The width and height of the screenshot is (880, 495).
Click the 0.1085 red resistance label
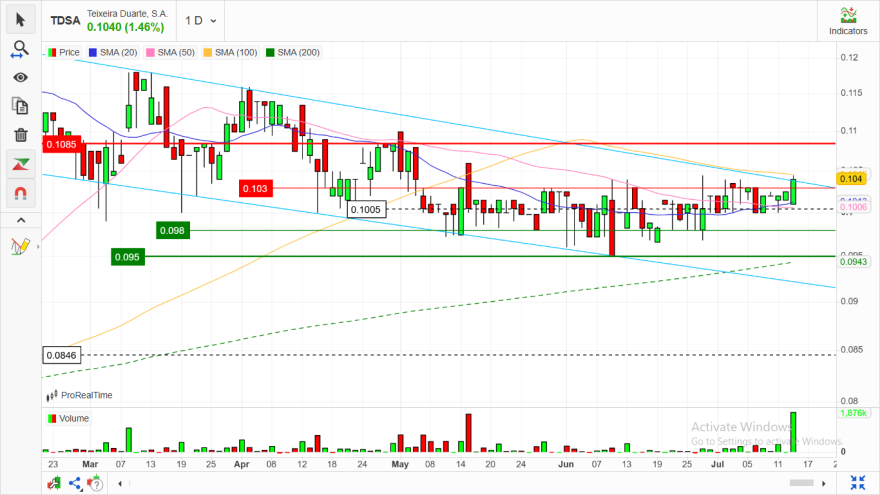click(x=62, y=145)
